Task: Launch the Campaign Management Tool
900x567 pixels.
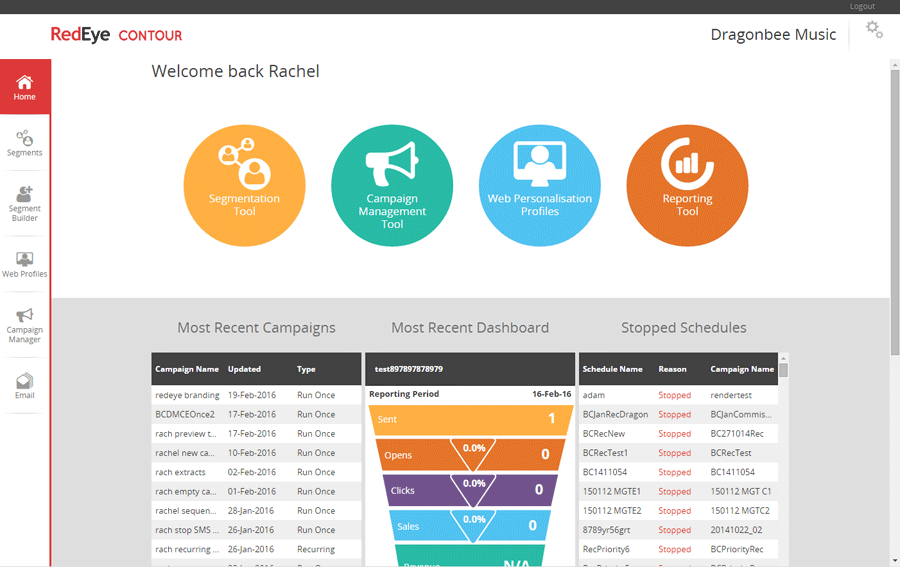Action: 392,186
